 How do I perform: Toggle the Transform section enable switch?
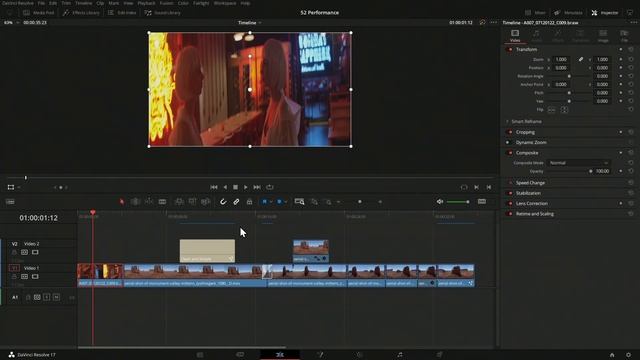click(509, 49)
